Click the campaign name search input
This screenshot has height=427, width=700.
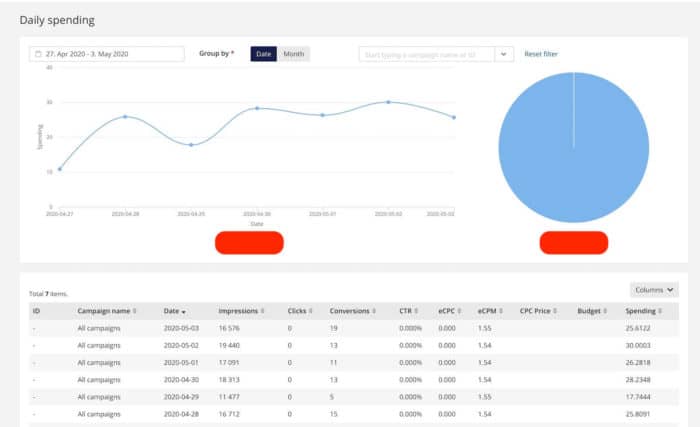pos(426,54)
